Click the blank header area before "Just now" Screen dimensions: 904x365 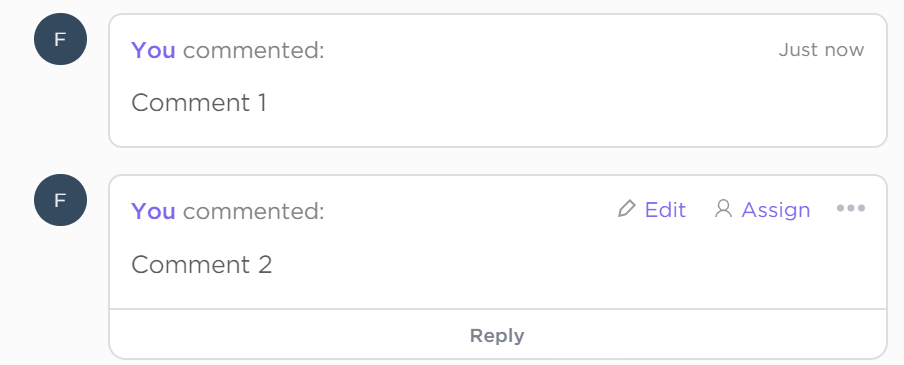point(548,50)
